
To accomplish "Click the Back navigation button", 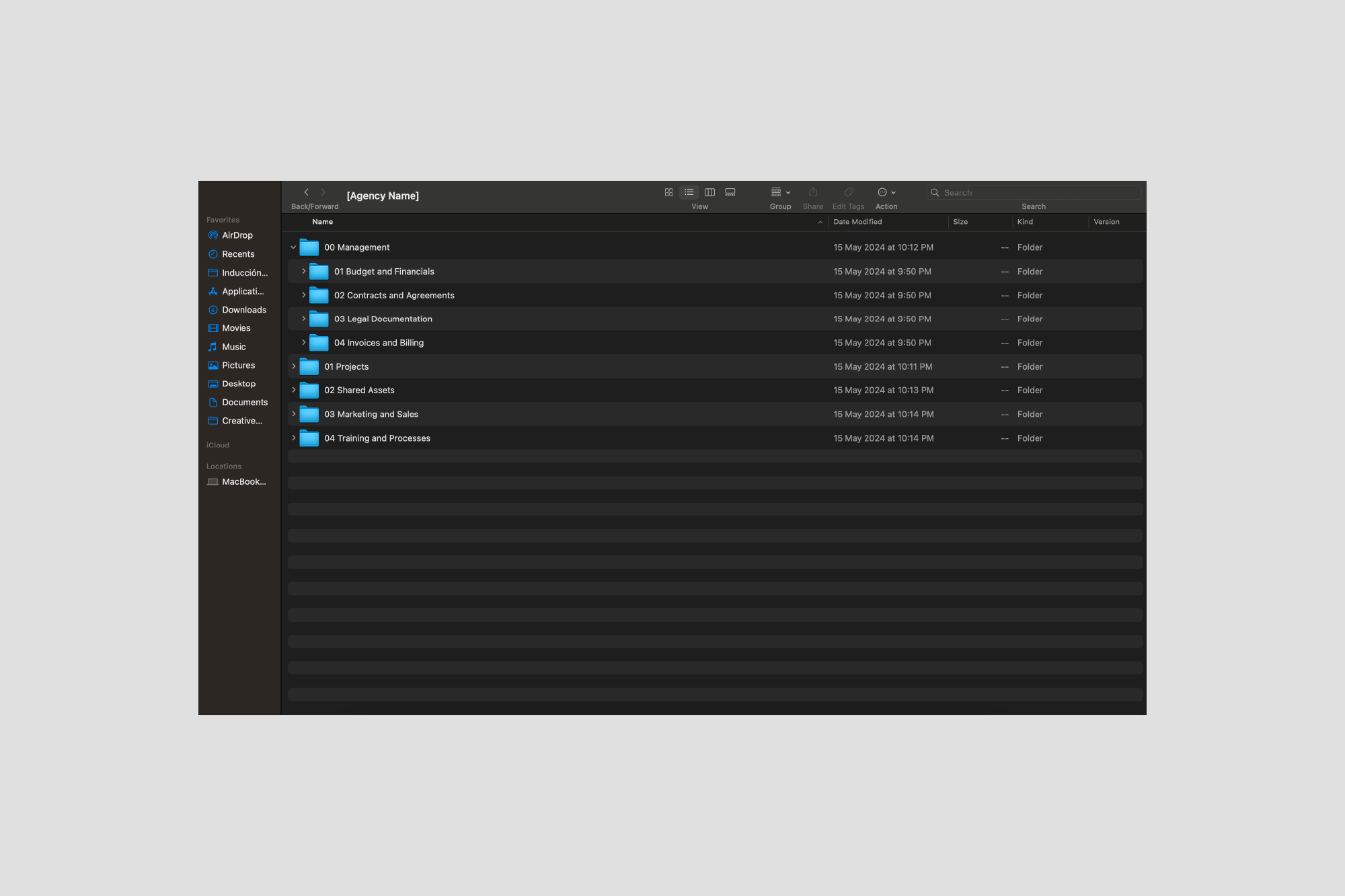I will [x=307, y=192].
